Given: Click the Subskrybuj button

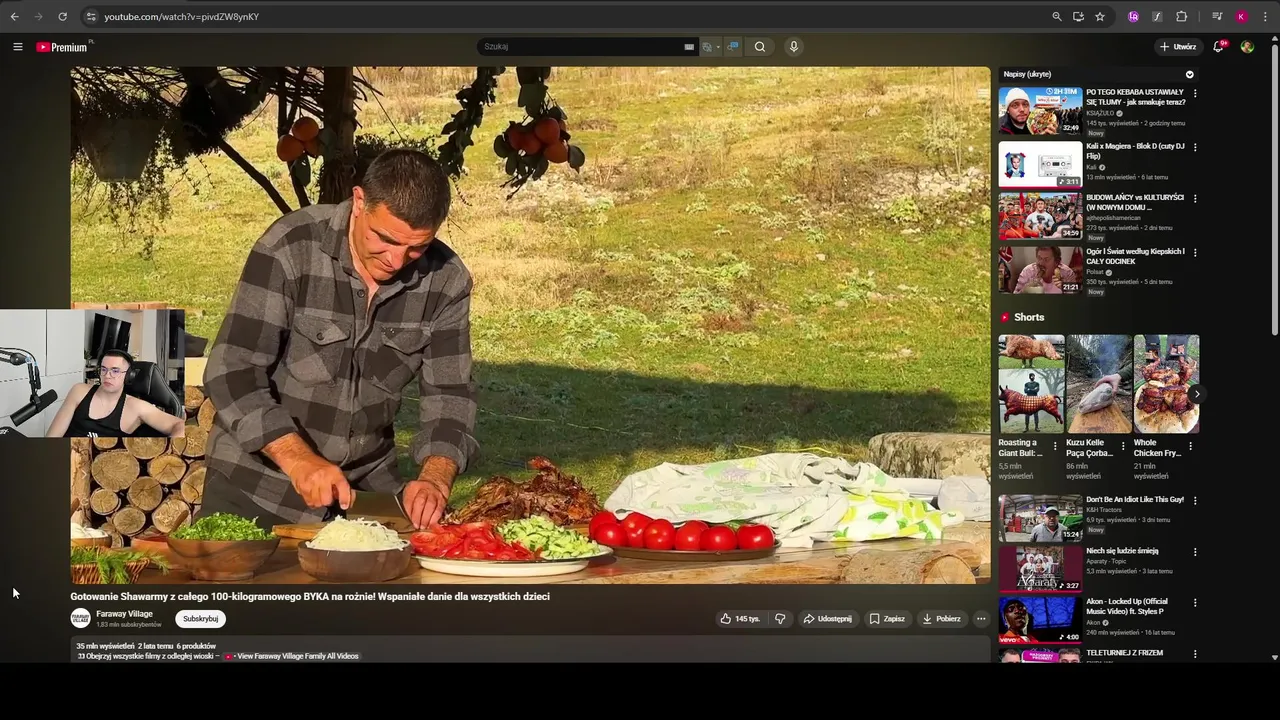Looking at the screenshot, I should pos(200,619).
